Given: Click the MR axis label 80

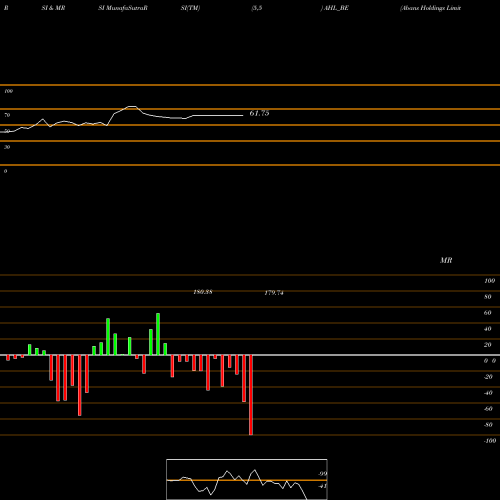Looking at the screenshot, I should 488,297.
